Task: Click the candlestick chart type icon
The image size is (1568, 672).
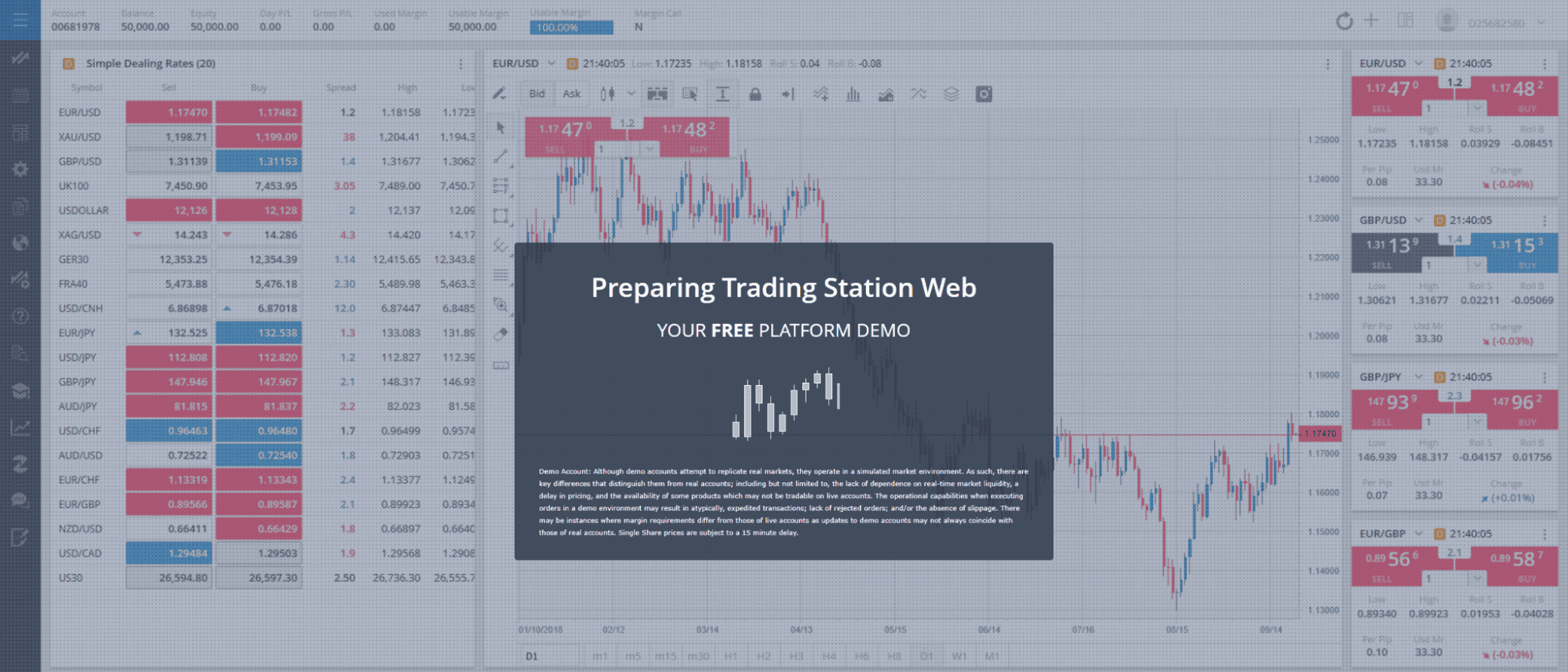Action: (x=607, y=94)
